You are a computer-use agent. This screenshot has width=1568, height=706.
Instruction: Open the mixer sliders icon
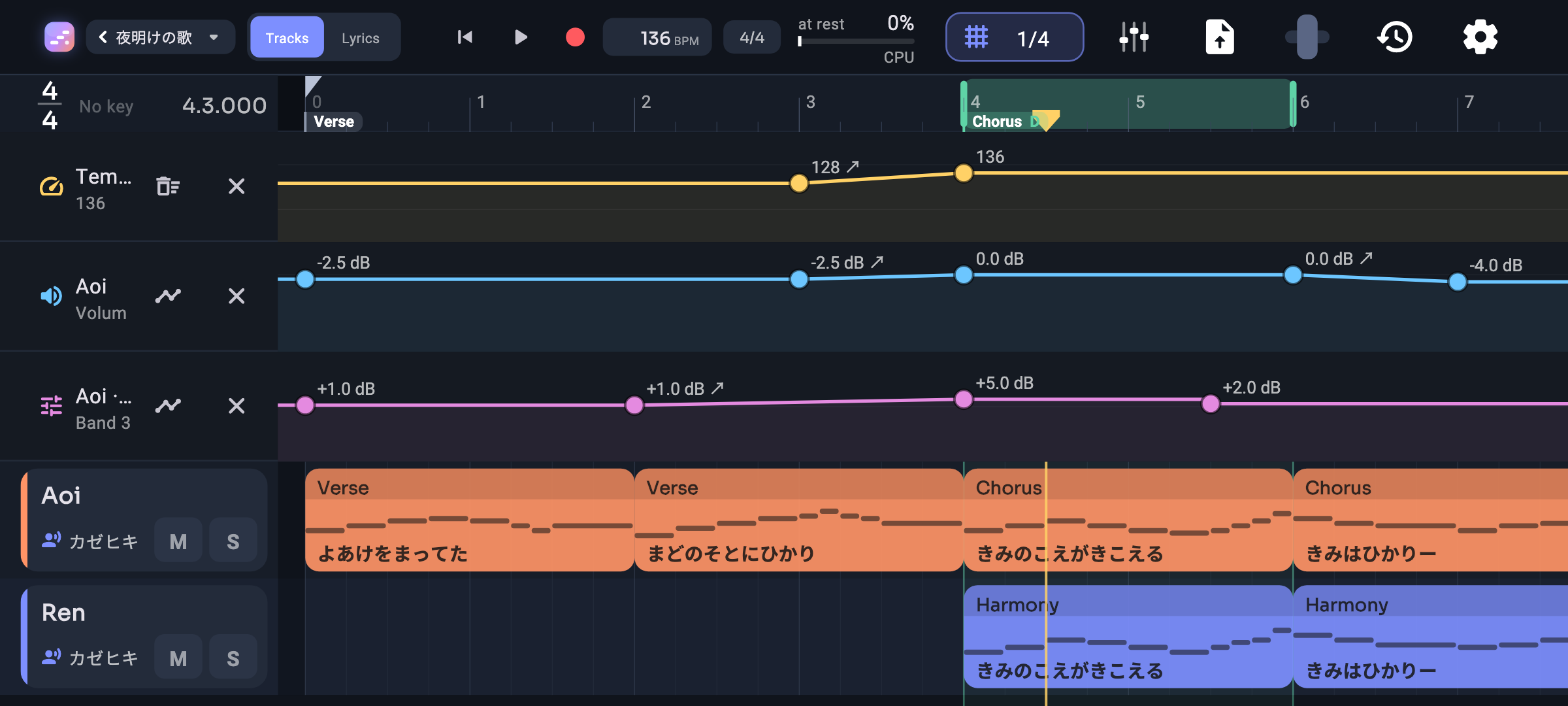[1134, 37]
